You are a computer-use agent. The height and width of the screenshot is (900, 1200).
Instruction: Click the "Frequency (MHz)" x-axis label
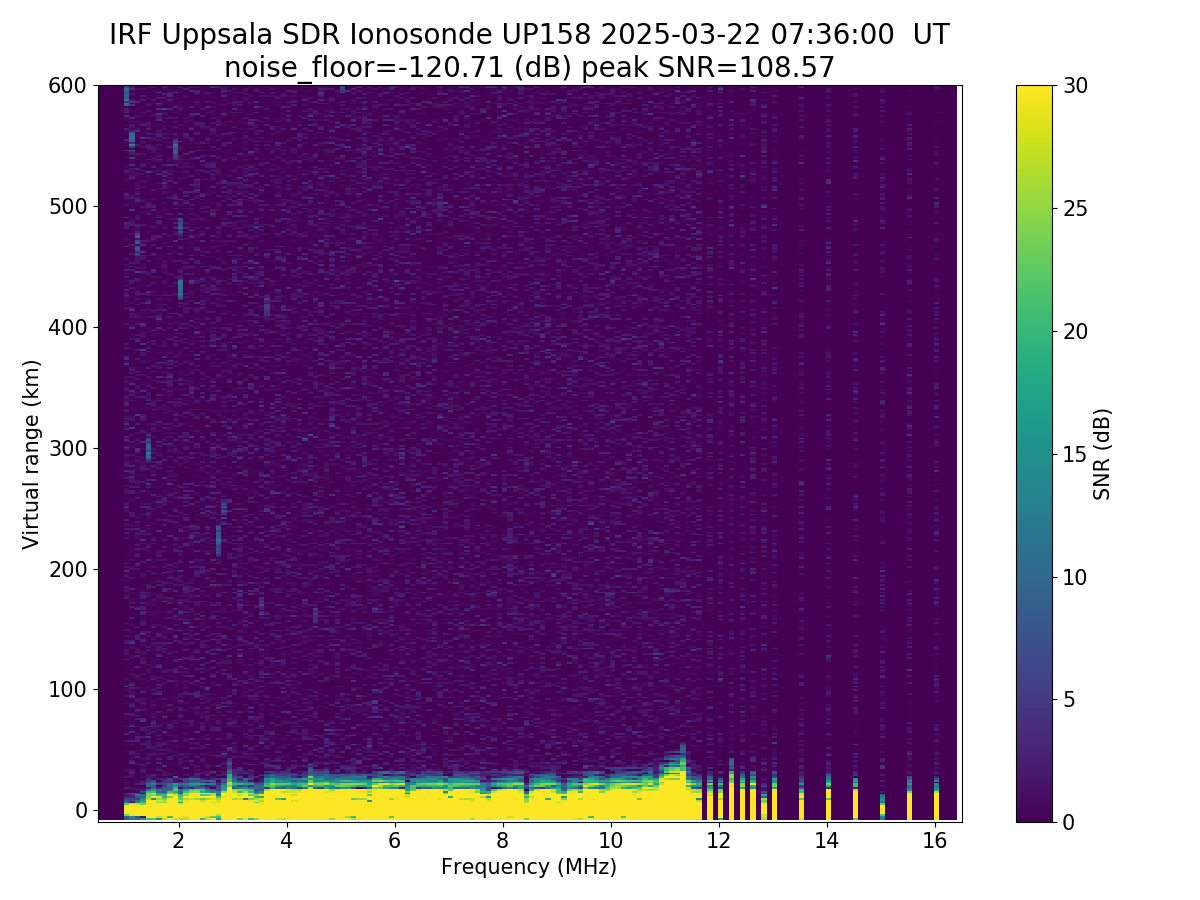[529, 867]
